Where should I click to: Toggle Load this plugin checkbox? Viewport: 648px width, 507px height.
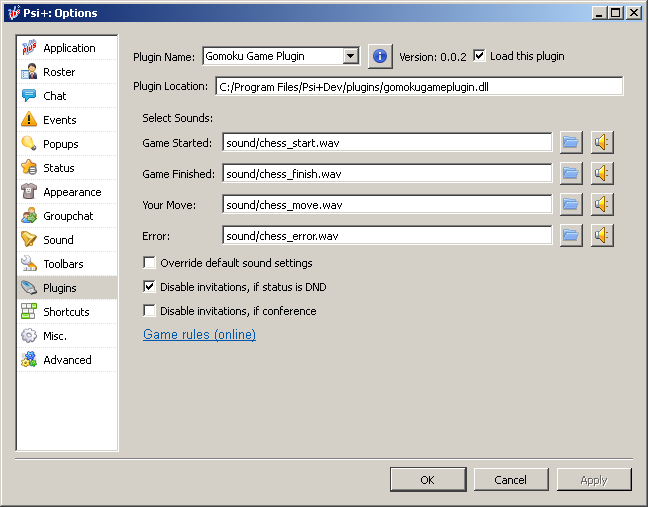click(480, 56)
